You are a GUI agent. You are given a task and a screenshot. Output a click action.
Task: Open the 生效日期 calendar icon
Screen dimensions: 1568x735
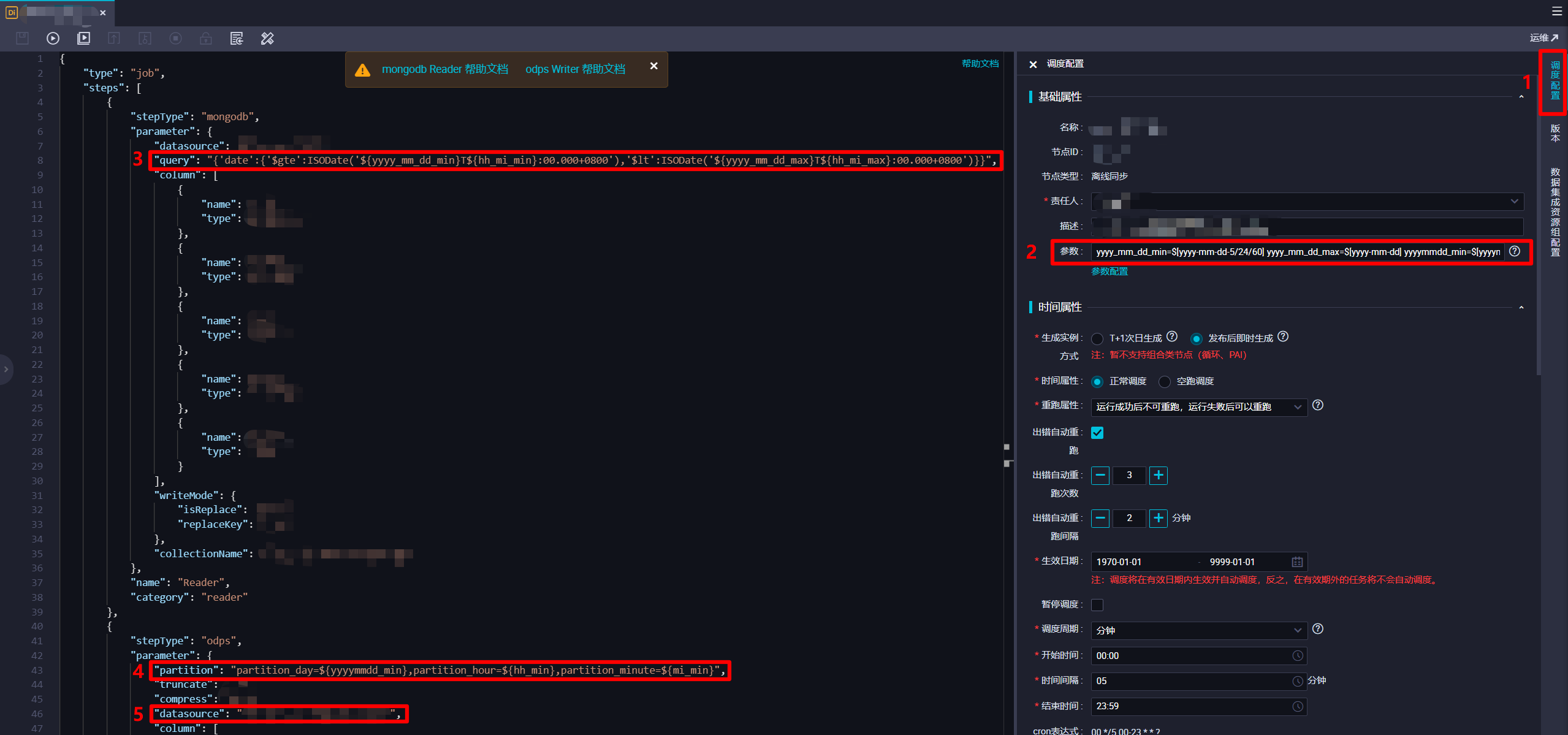[x=1297, y=562]
